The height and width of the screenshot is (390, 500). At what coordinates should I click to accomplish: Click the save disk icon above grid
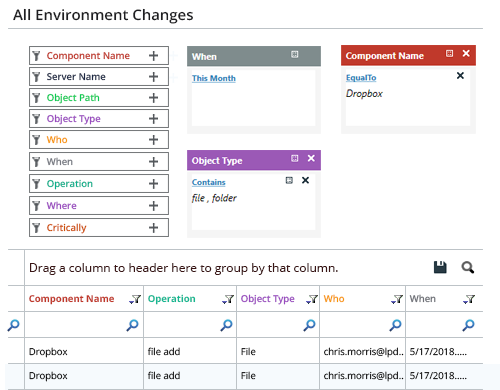coord(440,267)
